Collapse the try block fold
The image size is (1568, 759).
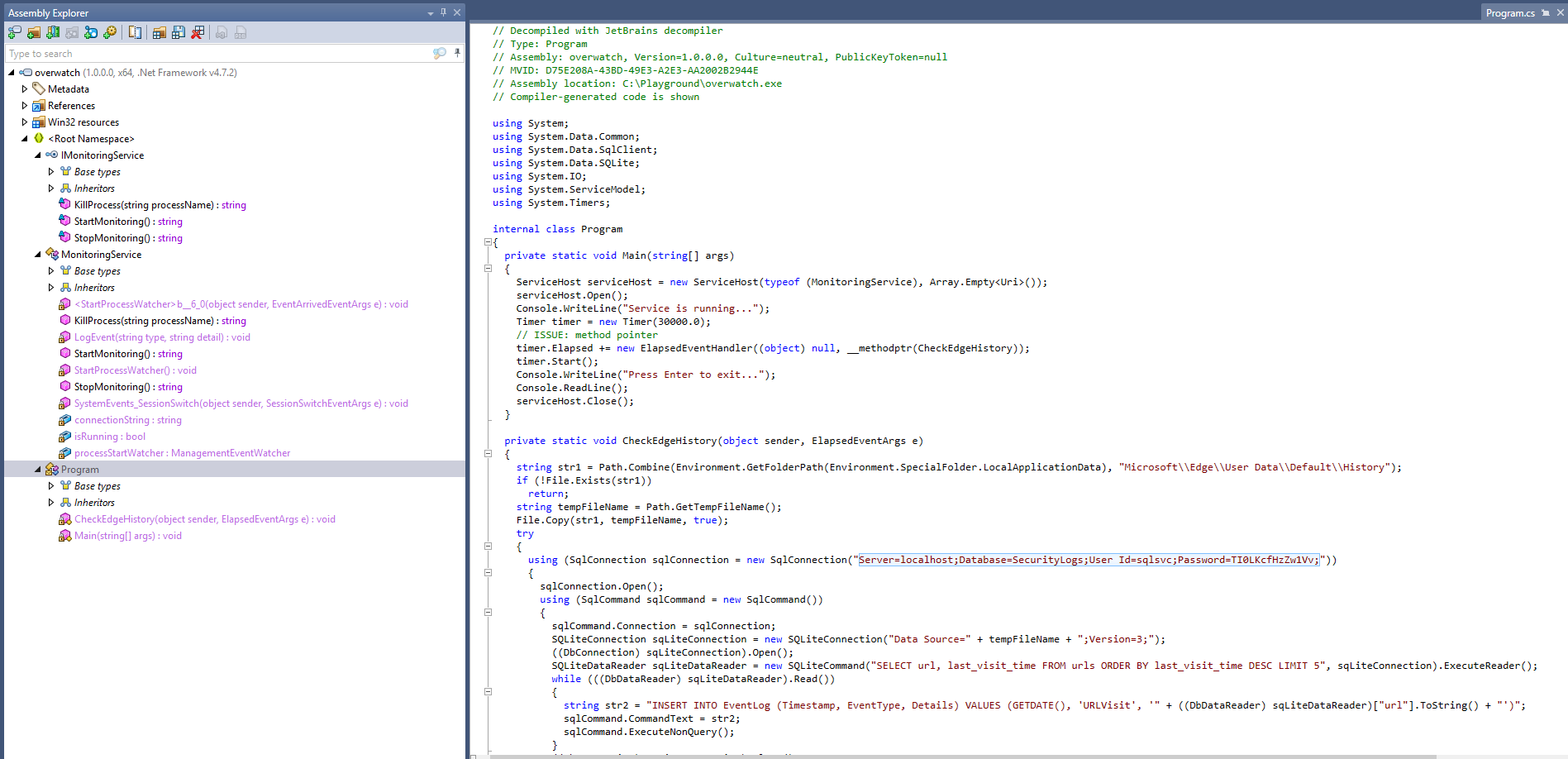coord(488,547)
